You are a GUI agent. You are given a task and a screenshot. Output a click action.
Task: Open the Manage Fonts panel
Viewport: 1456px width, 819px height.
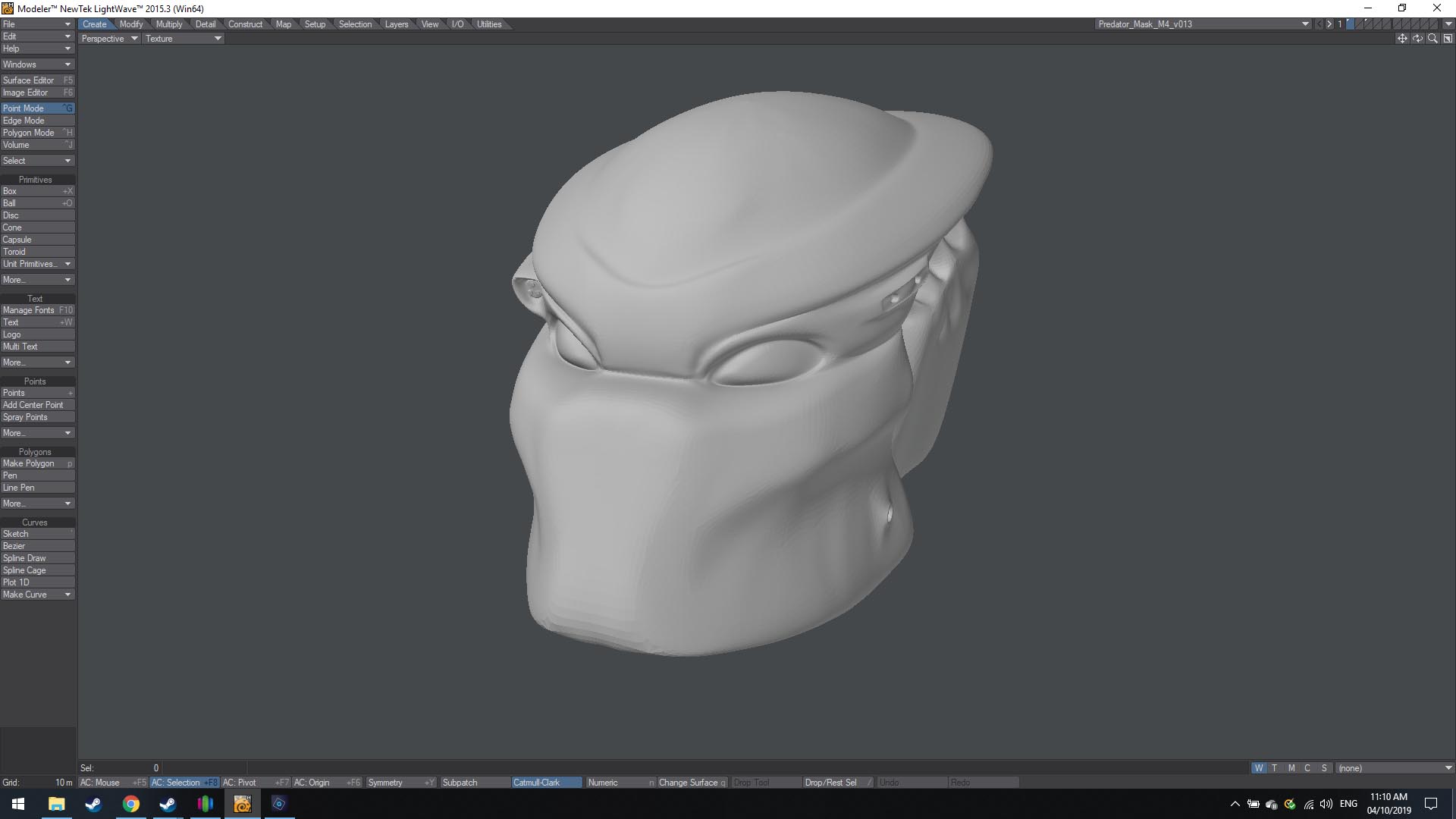coord(37,310)
